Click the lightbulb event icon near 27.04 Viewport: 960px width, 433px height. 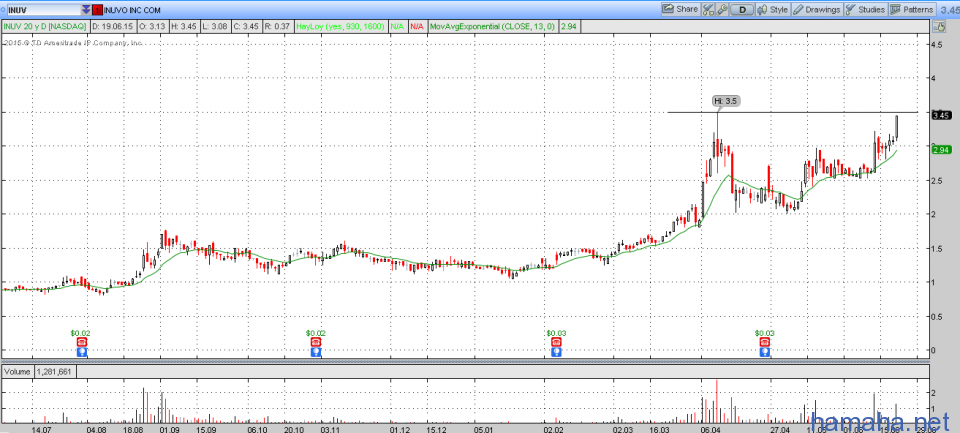(x=764, y=352)
